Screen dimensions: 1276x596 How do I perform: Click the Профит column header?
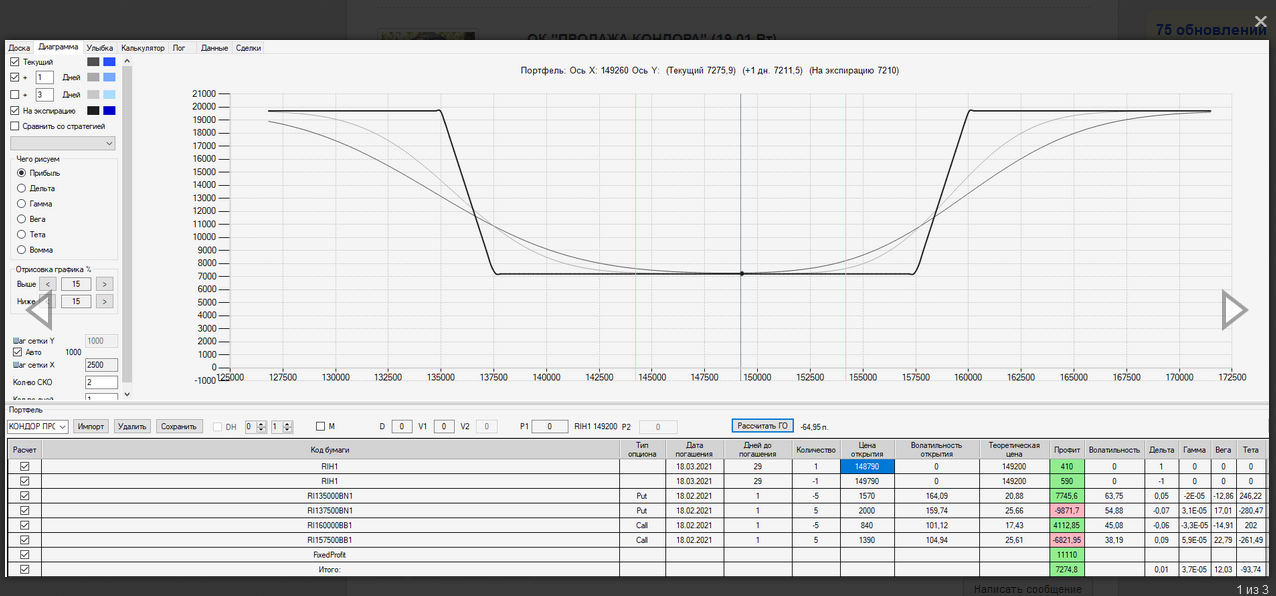coord(1067,450)
